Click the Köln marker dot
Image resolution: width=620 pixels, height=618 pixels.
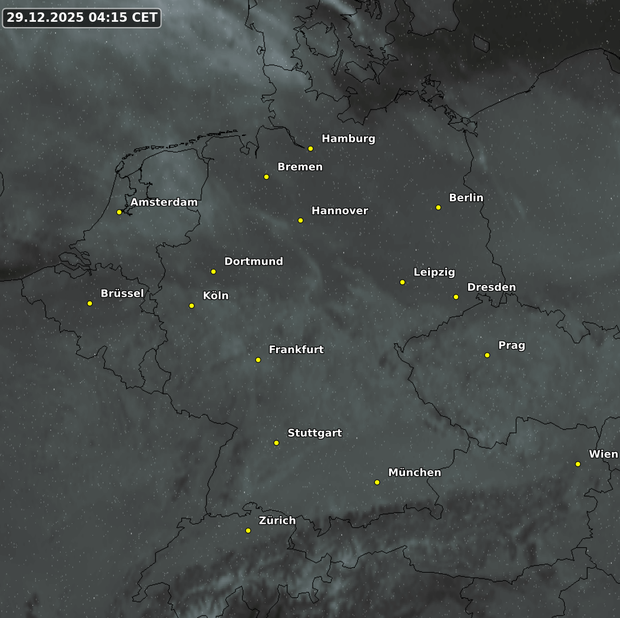(192, 306)
